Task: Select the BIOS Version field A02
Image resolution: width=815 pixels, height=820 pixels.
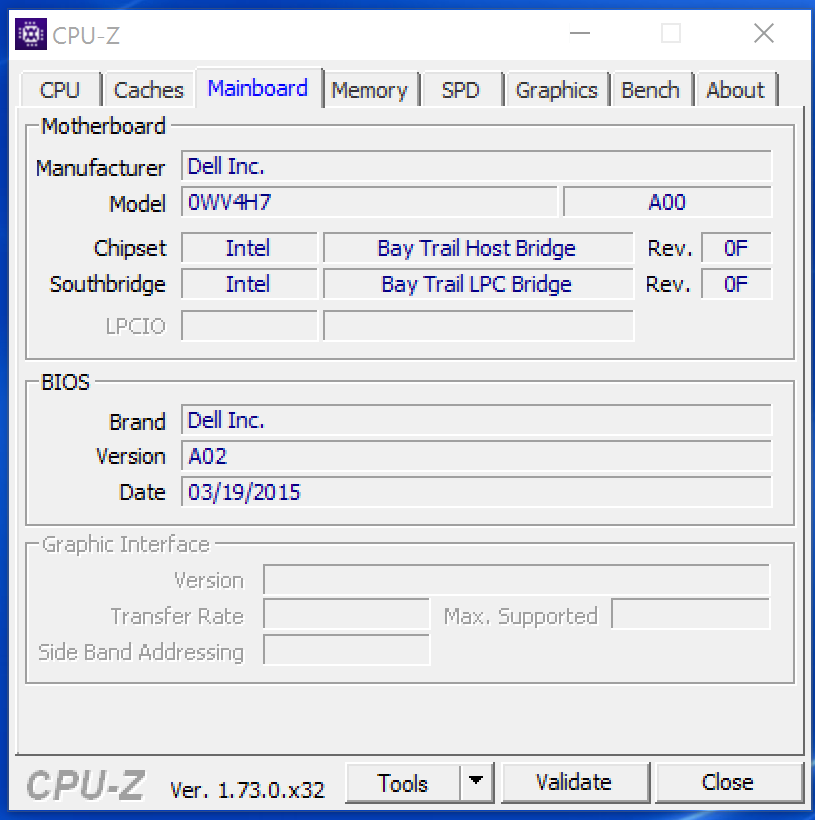Action: (x=476, y=456)
